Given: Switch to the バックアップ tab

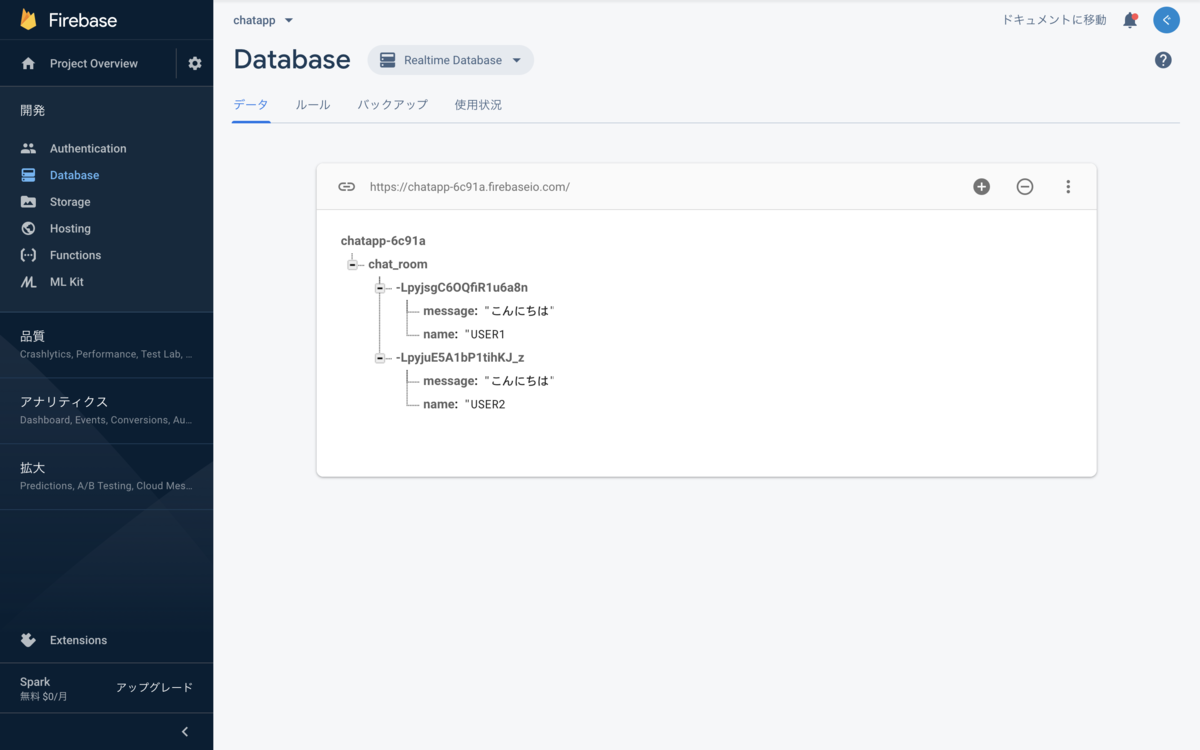Looking at the screenshot, I should click(x=393, y=104).
